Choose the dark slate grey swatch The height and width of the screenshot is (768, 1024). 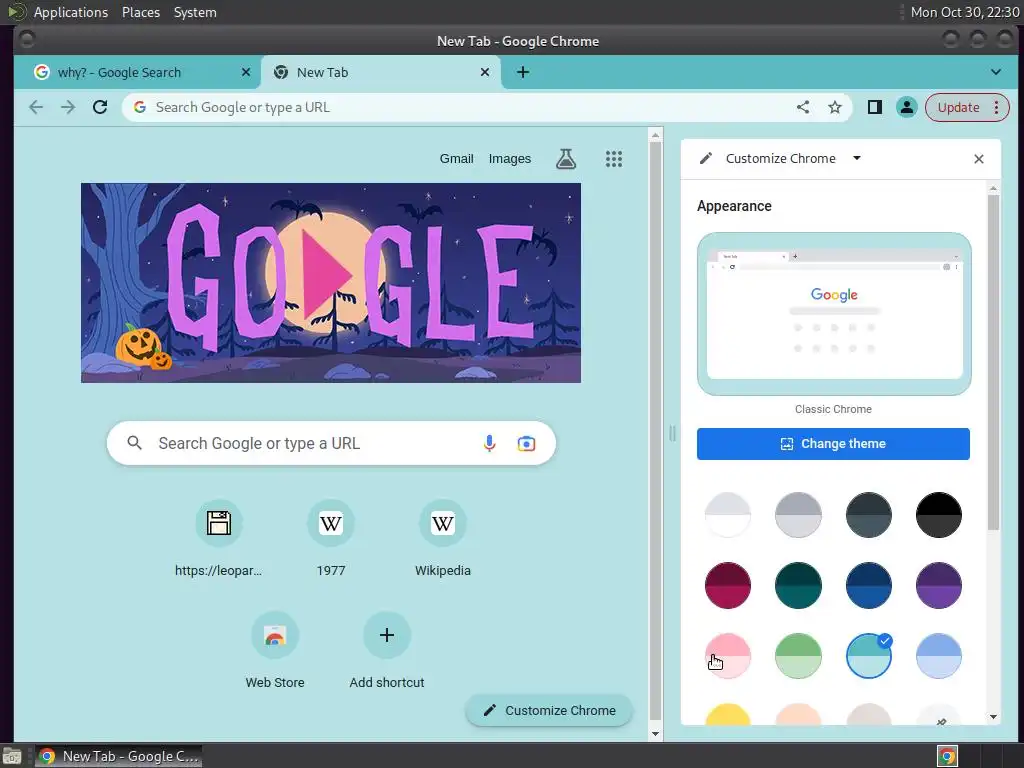[x=869, y=515]
